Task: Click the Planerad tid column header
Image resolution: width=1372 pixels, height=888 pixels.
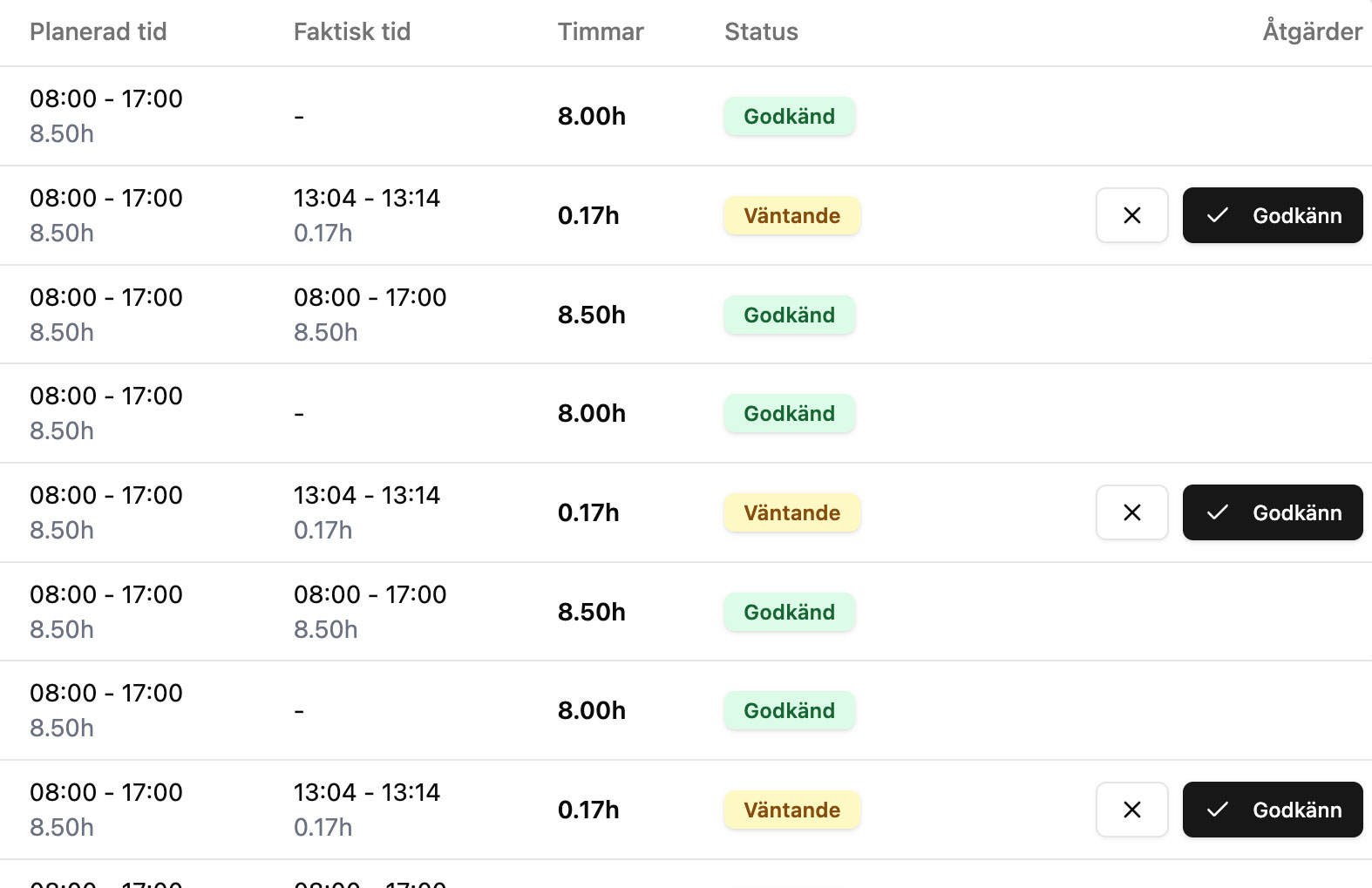Action: click(x=98, y=32)
